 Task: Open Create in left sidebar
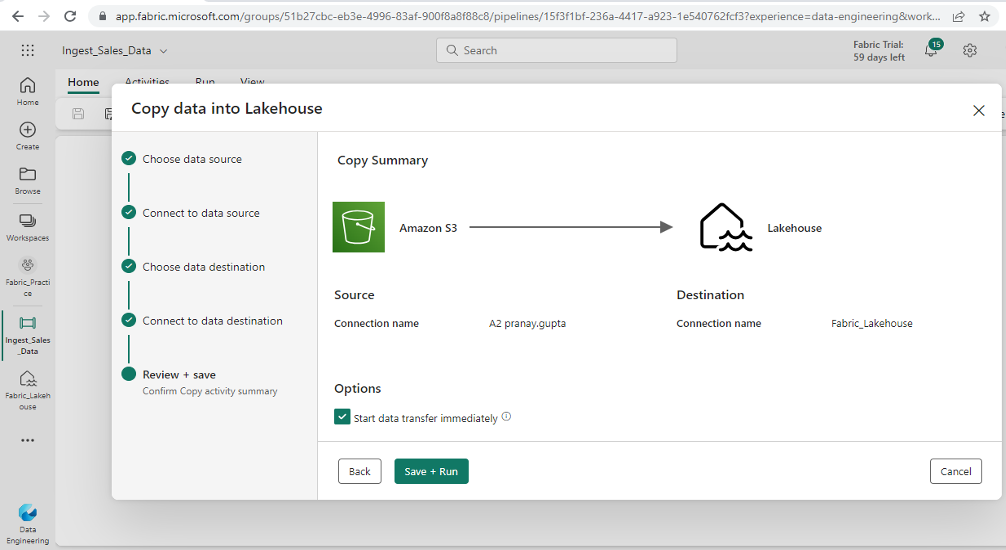click(28, 136)
